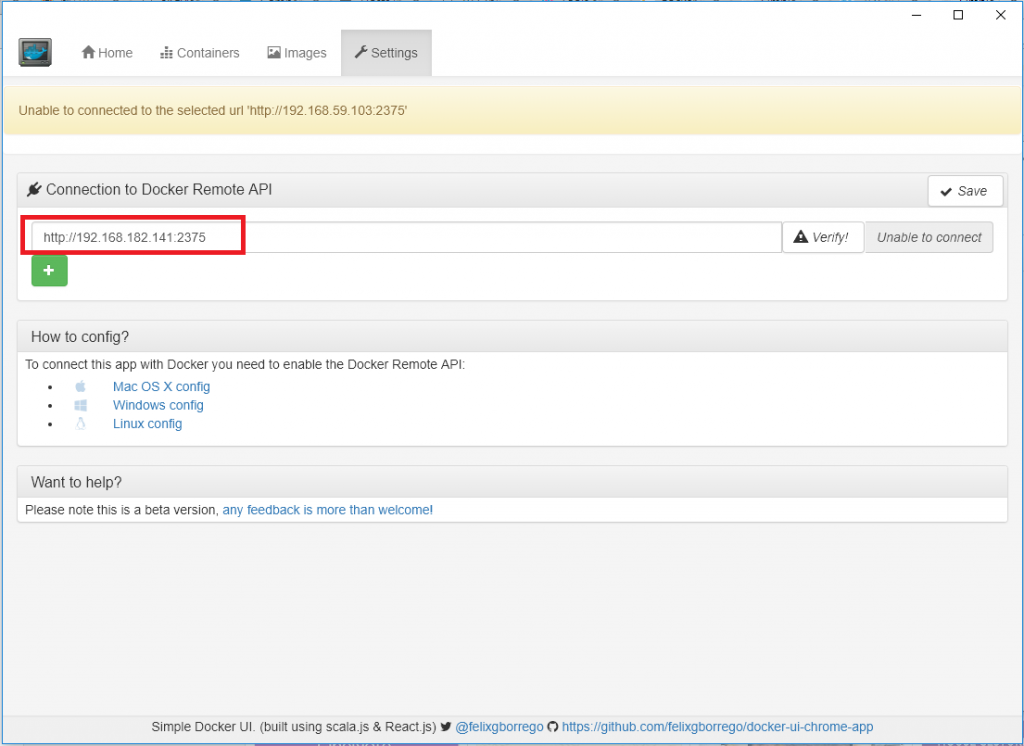Minimize the Docker UI window
This screenshot has height=746, width=1024.
tap(916, 15)
